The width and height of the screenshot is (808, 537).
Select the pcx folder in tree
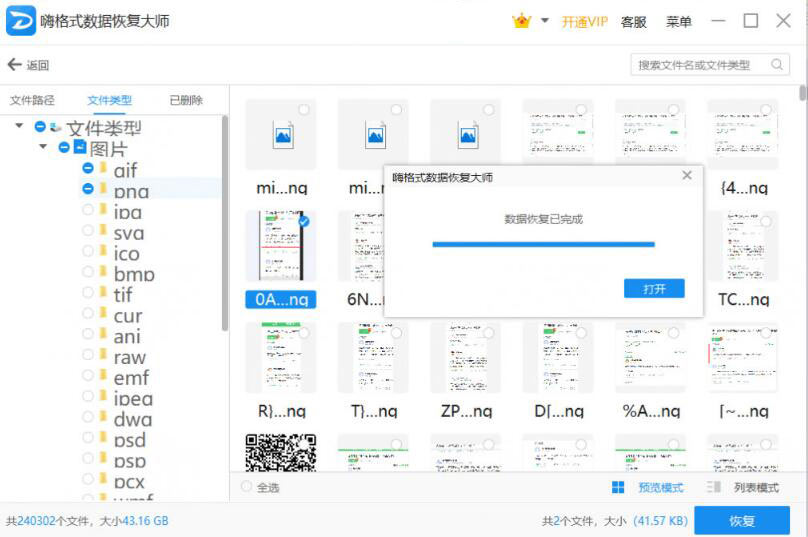point(129,481)
